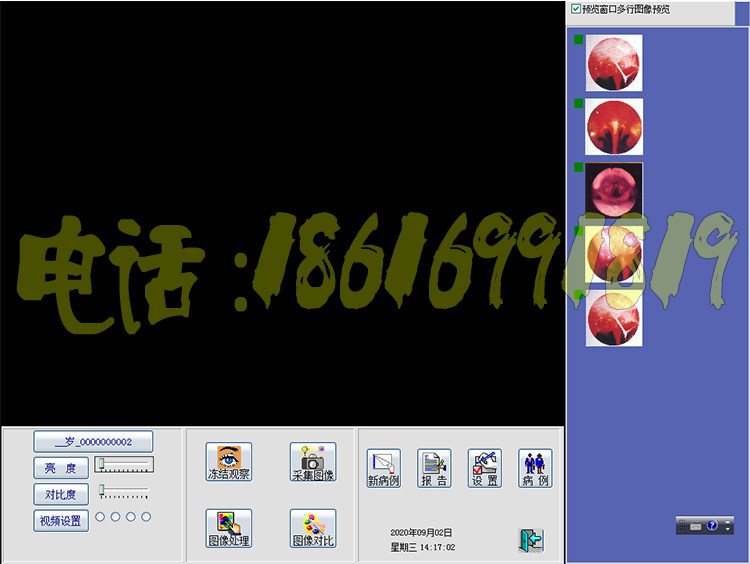Select the yellow-highlighted fourth thumbnail
The width and height of the screenshot is (750, 564).
point(614,254)
